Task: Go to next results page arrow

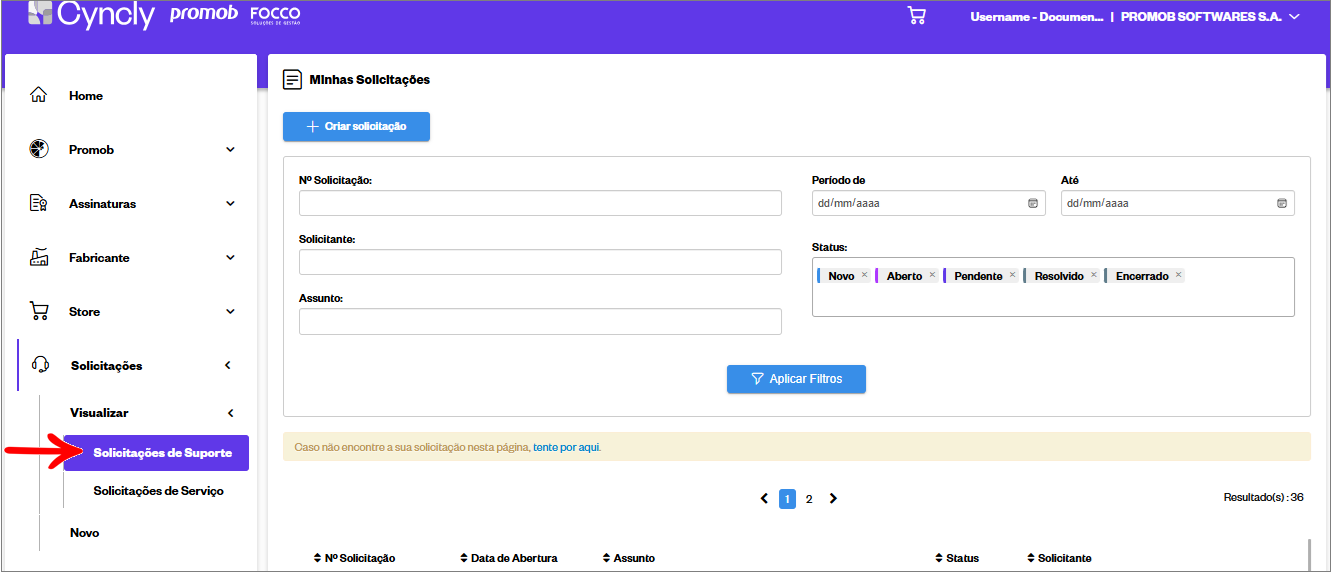Action: point(833,498)
